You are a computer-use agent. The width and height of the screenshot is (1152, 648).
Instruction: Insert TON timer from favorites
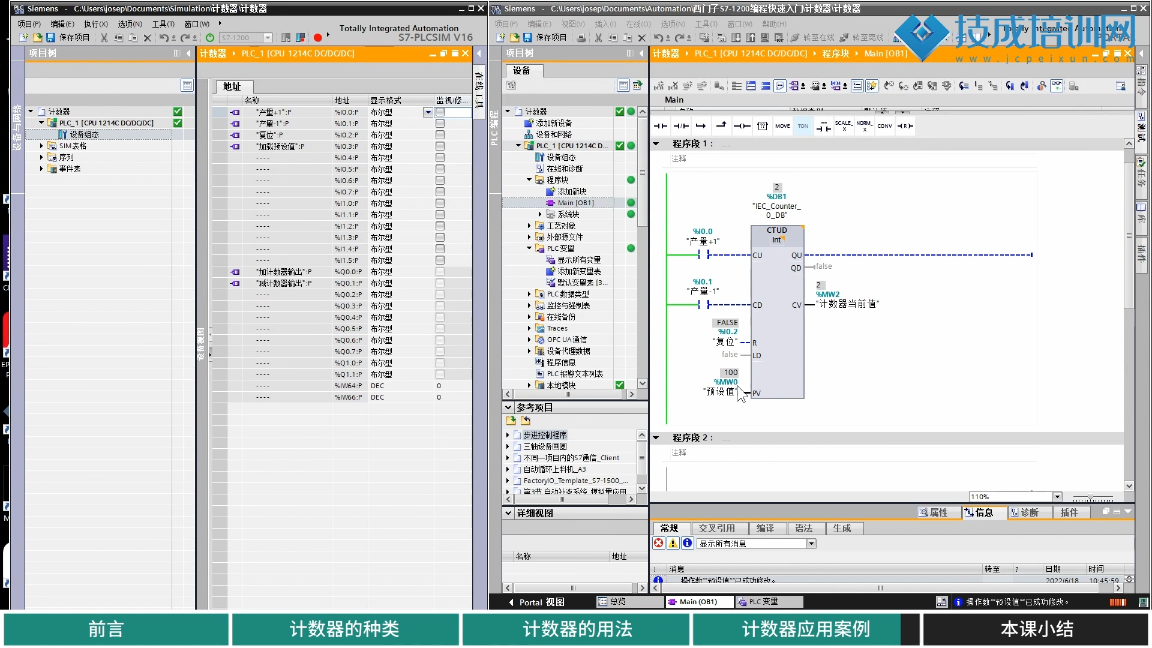(x=803, y=126)
